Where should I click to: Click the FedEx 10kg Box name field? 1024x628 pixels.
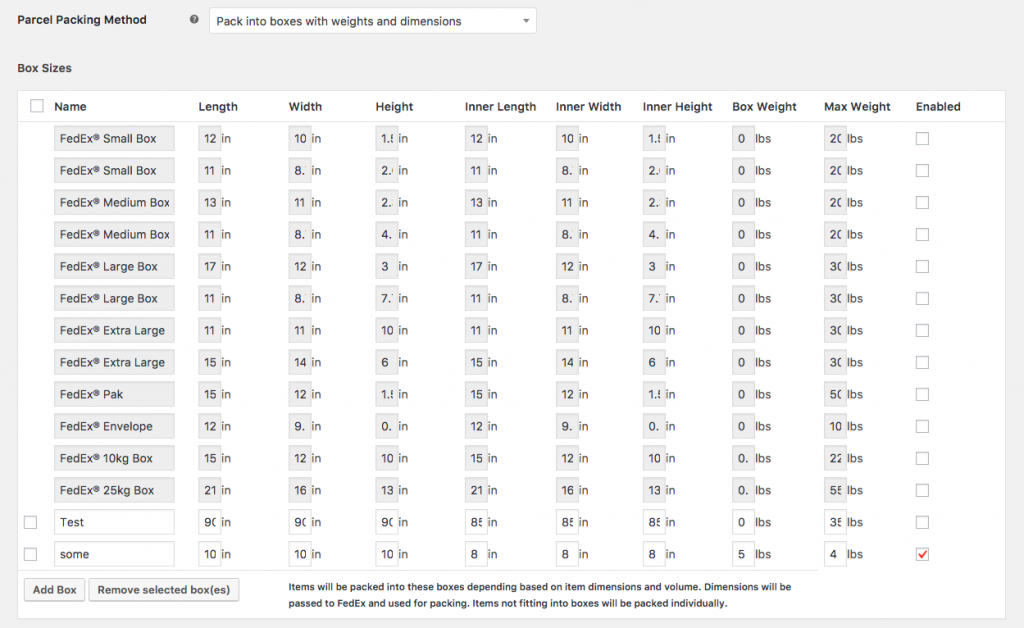[113, 458]
